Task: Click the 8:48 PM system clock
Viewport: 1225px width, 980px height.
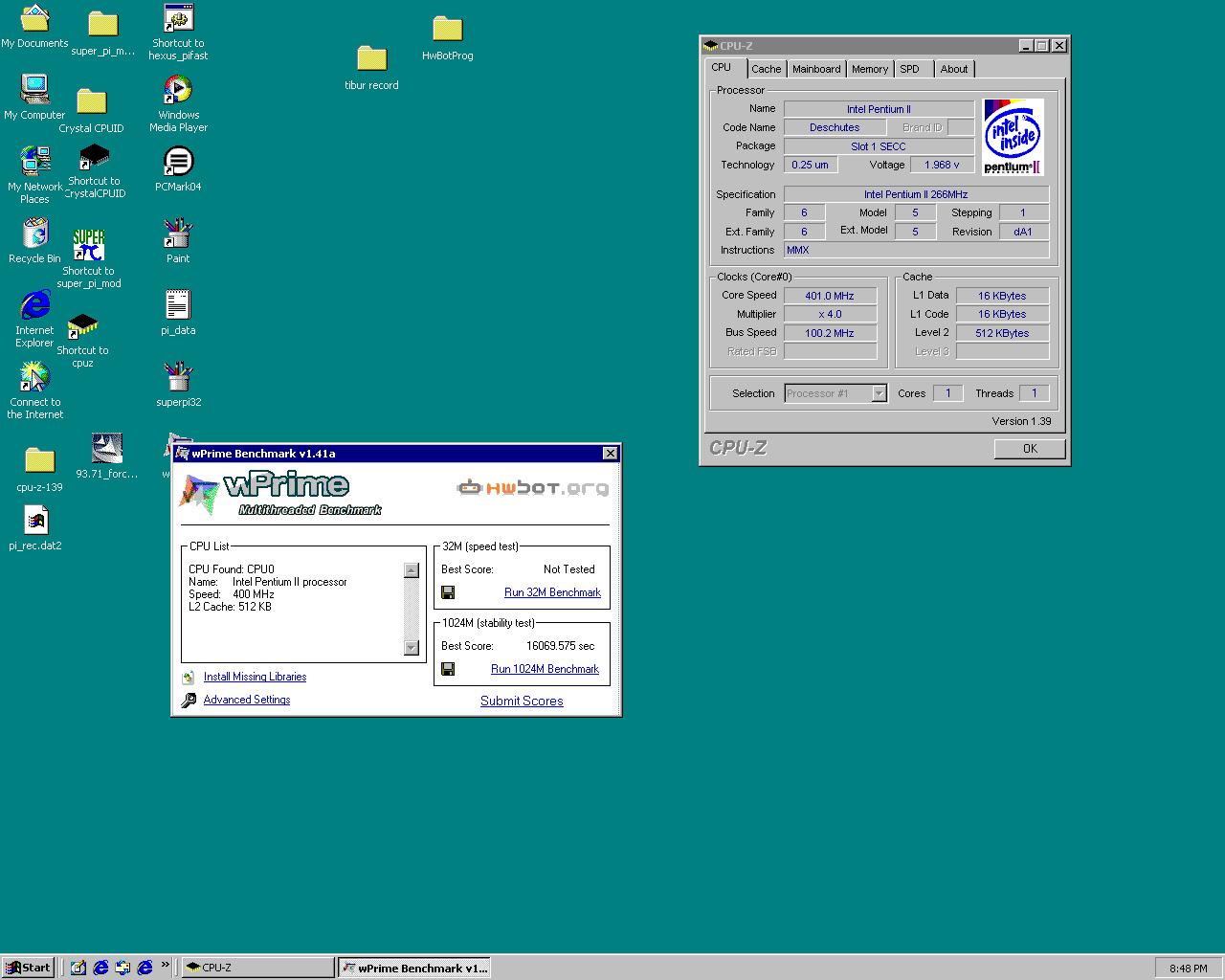Action: pyautogui.click(x=1188, y=969)
